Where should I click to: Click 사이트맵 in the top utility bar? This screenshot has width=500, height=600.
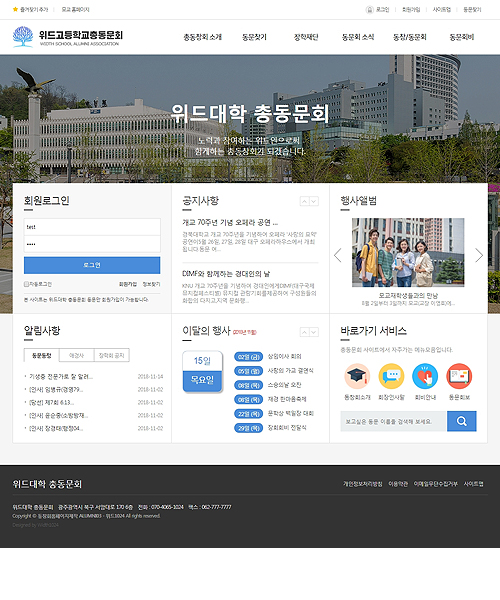click(x=441, y=10)
